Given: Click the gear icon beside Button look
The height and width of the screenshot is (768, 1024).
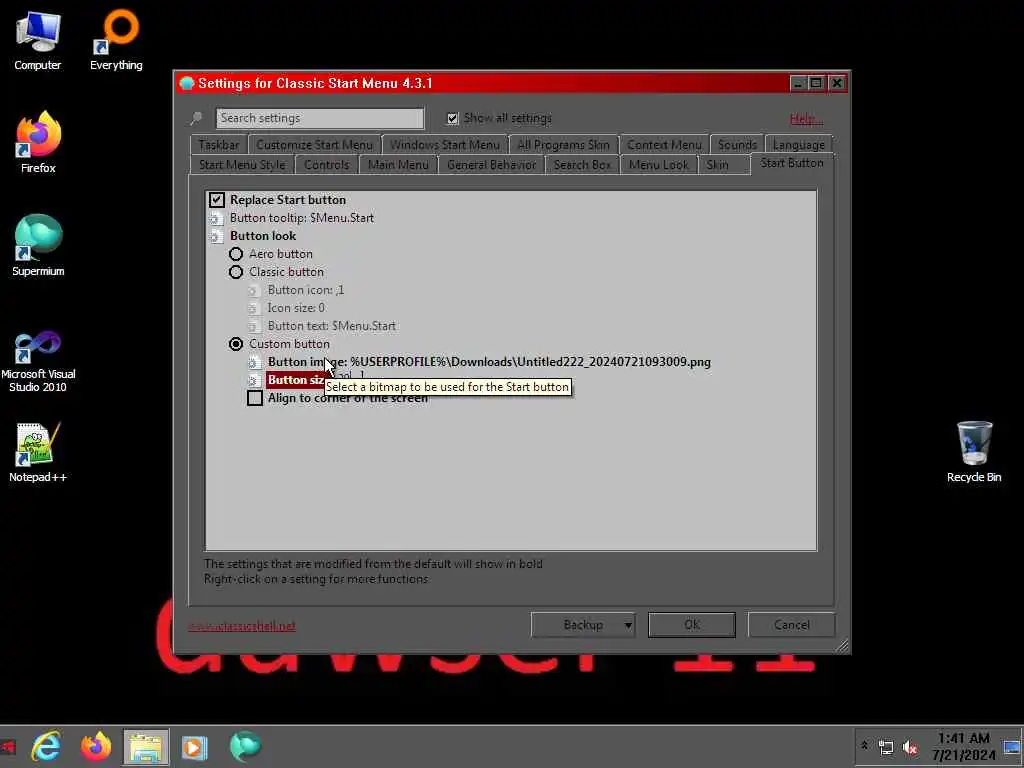Looking at the screenshot, I should pos(216,236).
